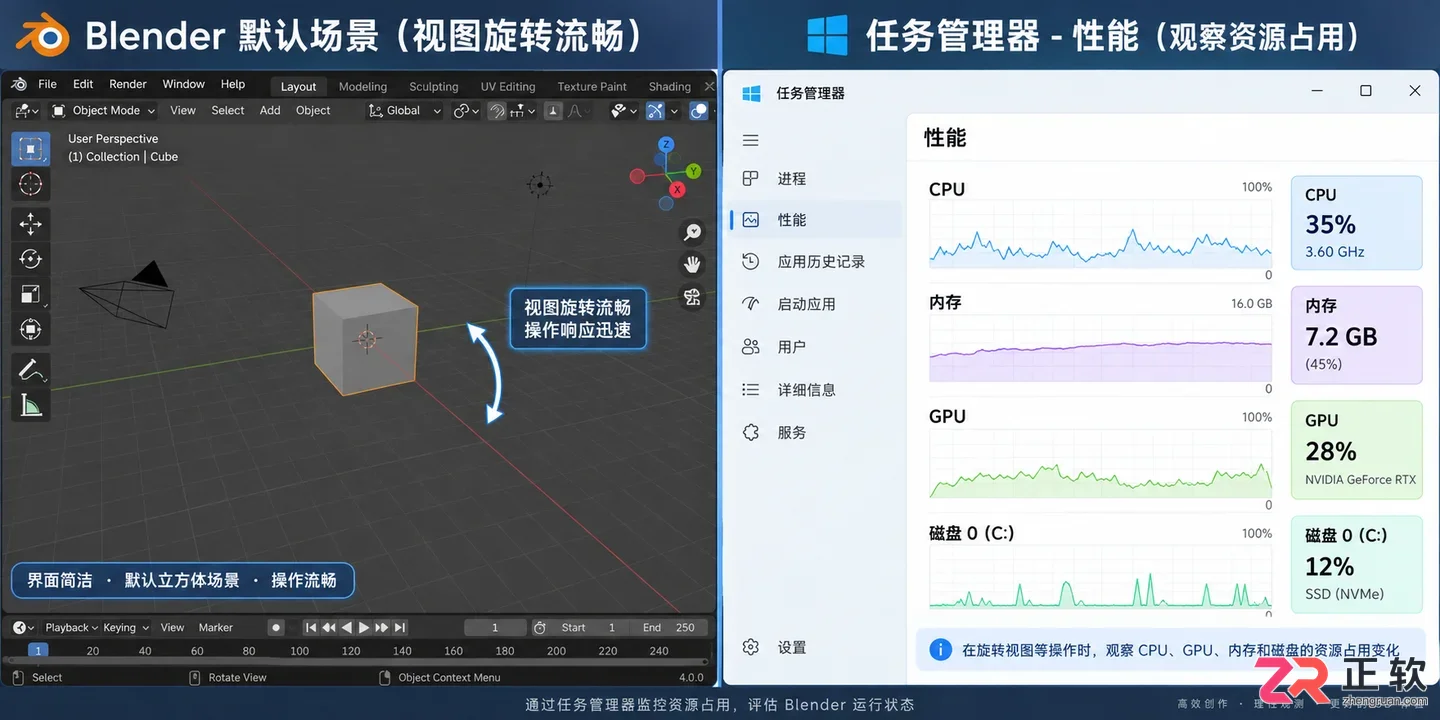The image size is (1440, 720).
Task: Select the 性能 item in Task Manager sidebar
Action: (816, 220)
